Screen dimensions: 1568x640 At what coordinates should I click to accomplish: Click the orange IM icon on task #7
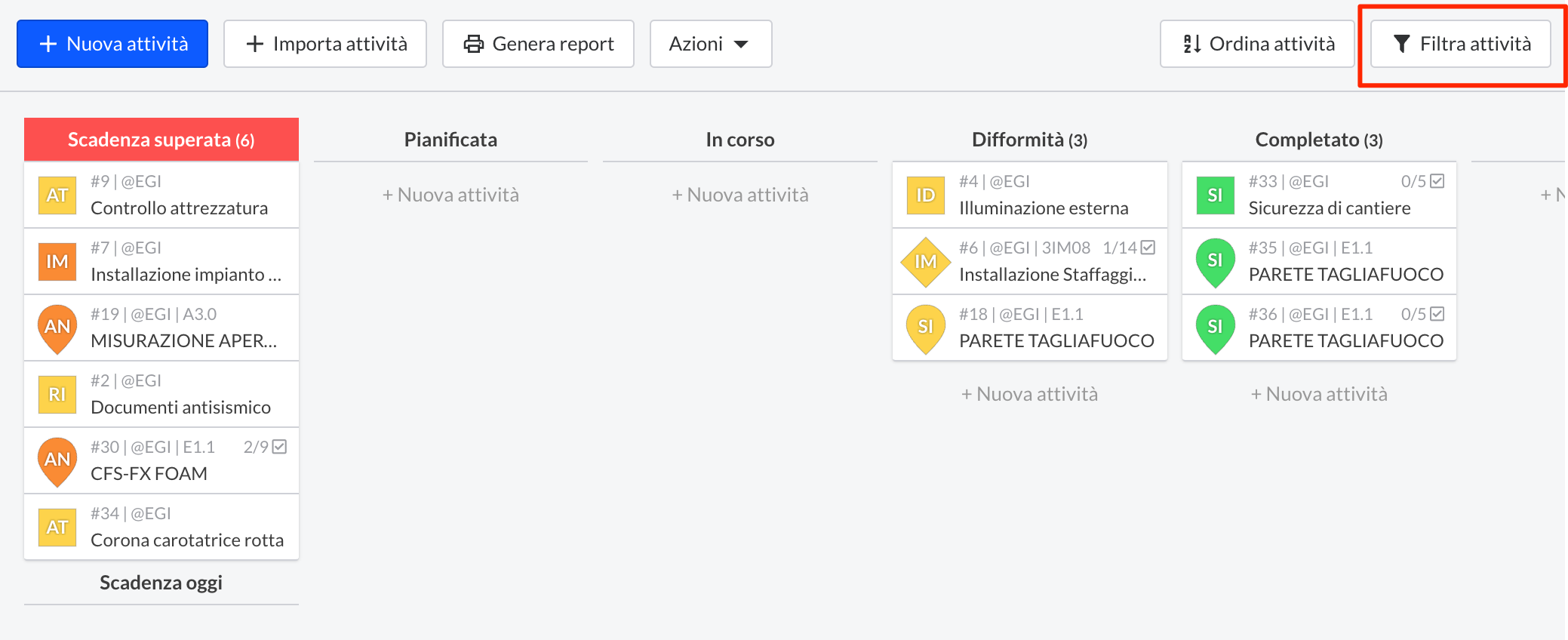(x=57, y=262)
